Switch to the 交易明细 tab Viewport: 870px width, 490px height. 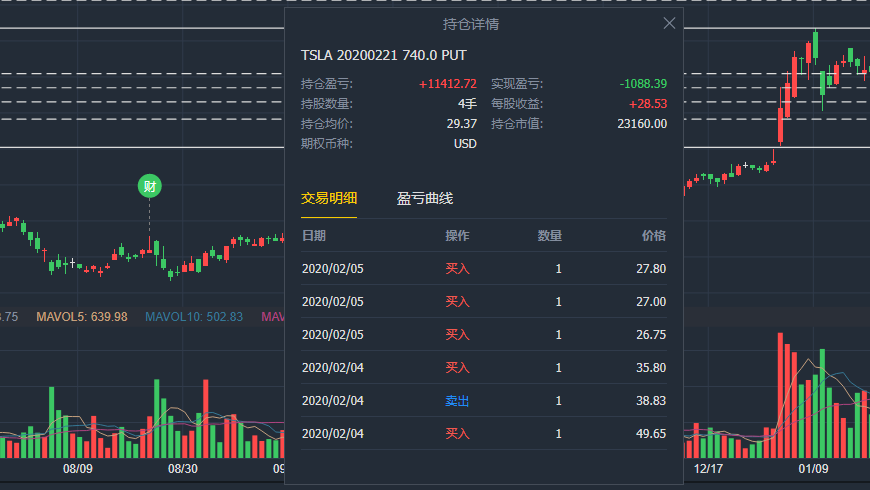[x=329, y=198]
